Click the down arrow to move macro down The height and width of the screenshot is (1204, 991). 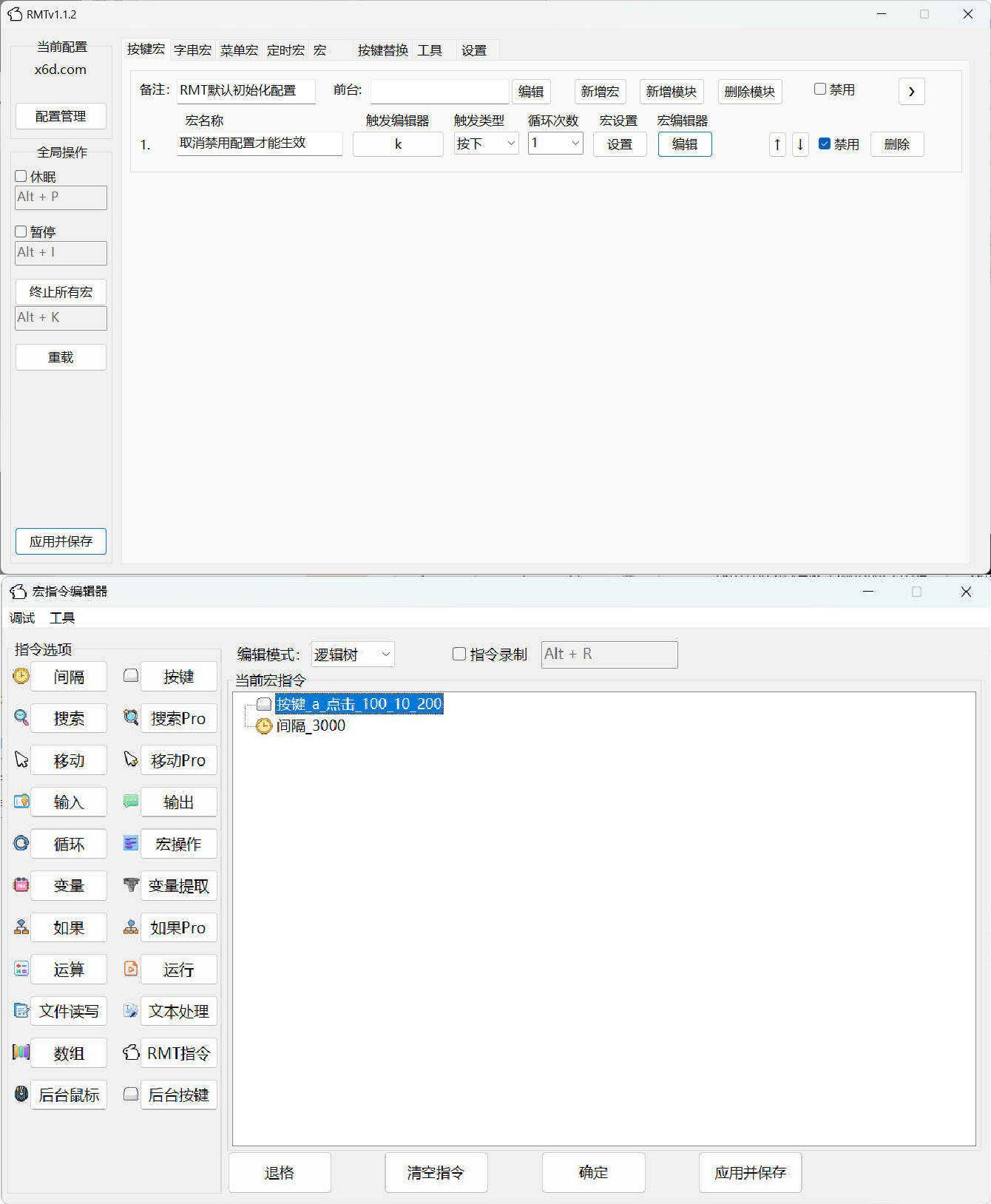point(800,144)
